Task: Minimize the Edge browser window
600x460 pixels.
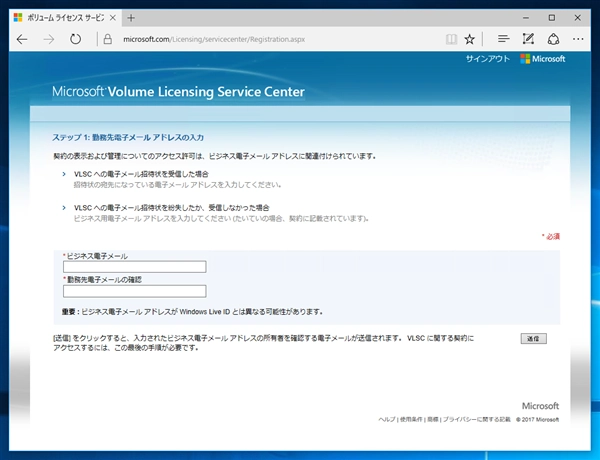Action: pyautogui.click(x=526, y=18)
